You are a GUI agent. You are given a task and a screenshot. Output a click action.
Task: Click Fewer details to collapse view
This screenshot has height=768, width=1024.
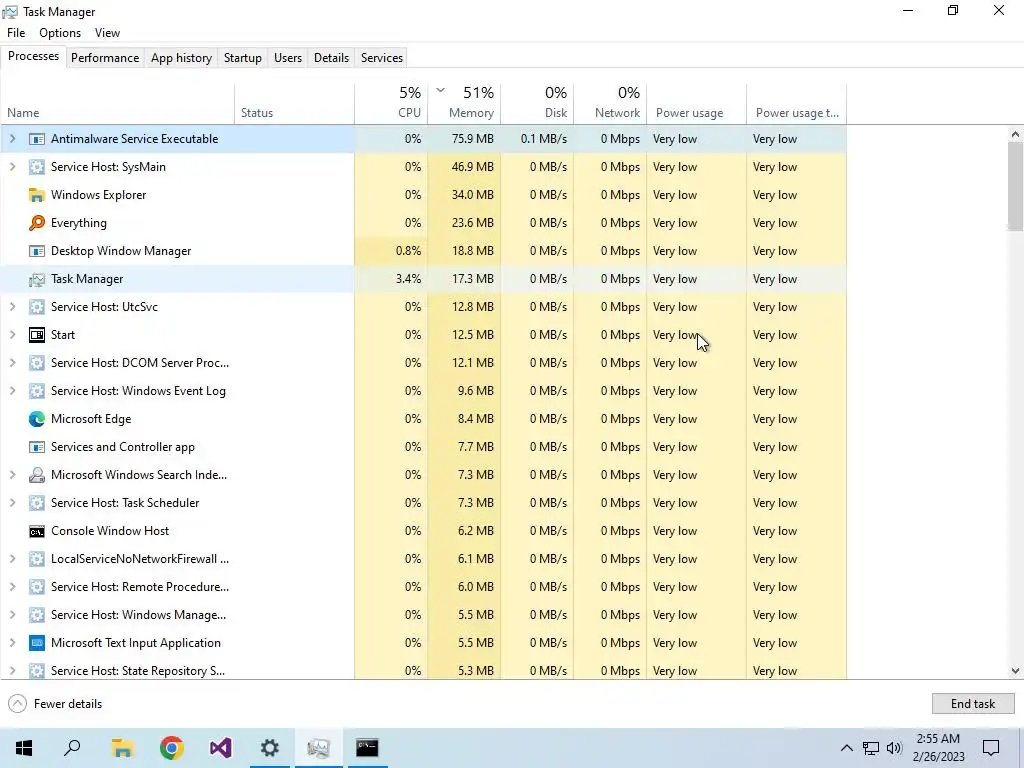(56, 703)
